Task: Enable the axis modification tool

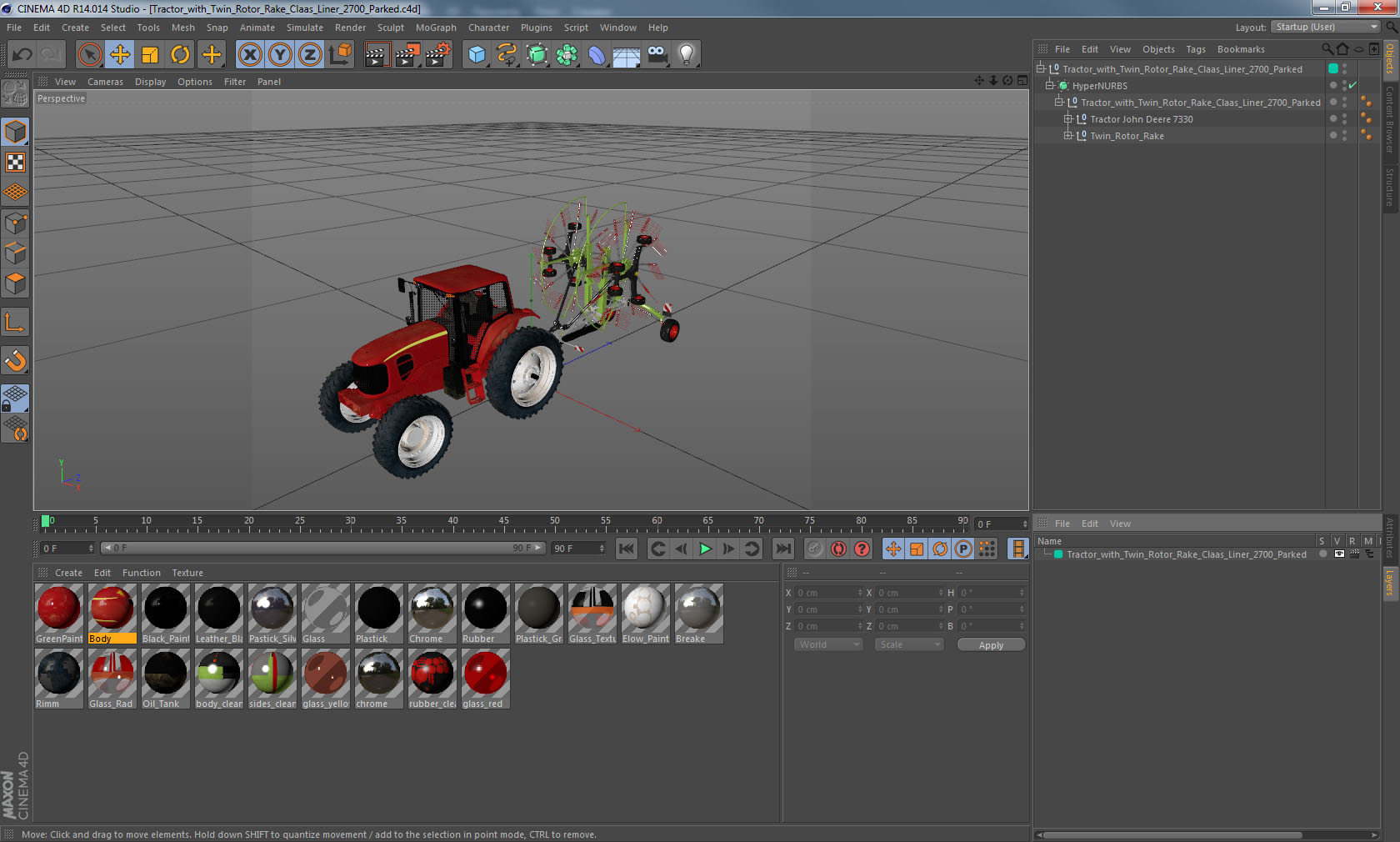Action: [x=15, y=323]
